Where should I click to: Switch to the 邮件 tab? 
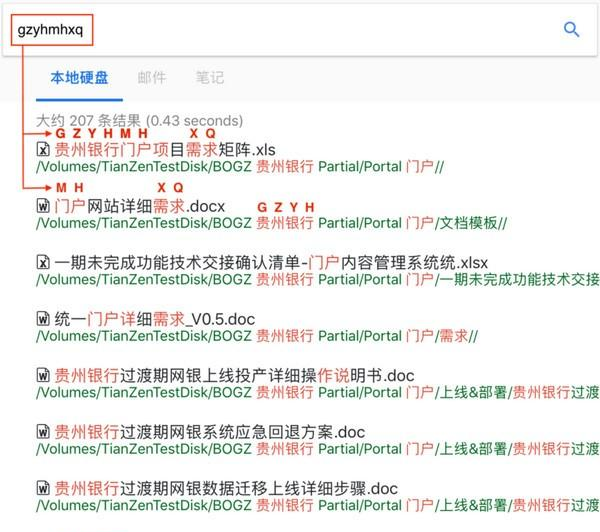pyautogui.click(x=152, y=78)
